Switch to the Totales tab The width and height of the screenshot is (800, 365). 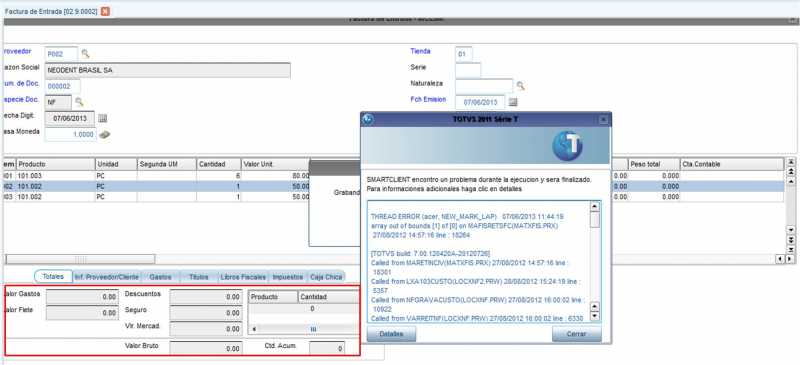point(53,276)
